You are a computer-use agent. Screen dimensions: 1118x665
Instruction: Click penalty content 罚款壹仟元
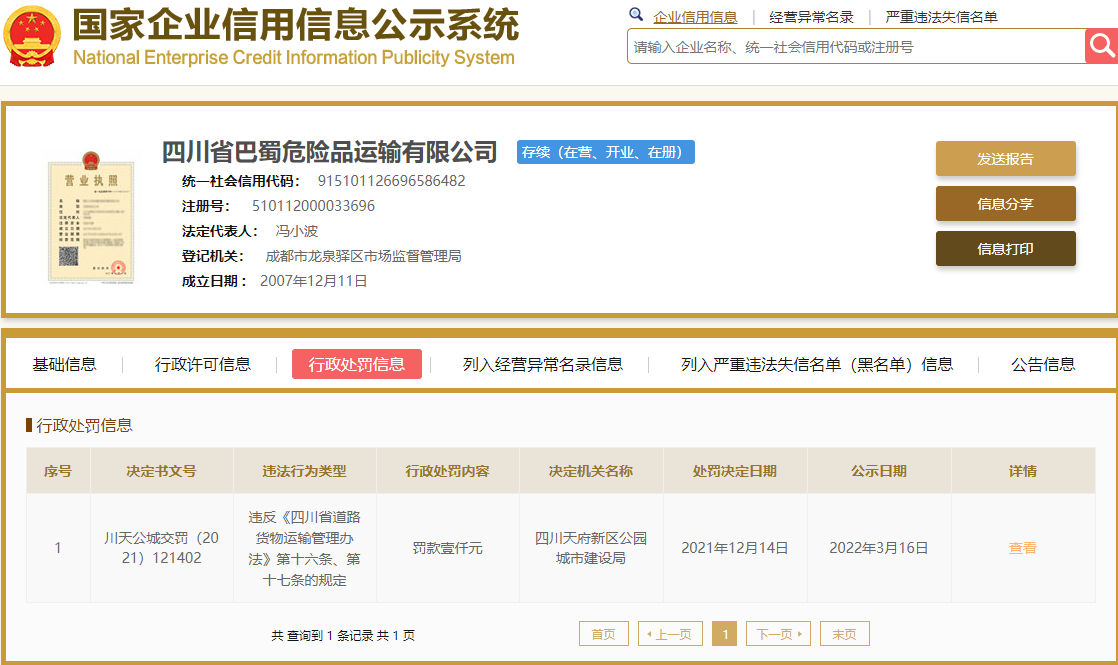(448, 548)
